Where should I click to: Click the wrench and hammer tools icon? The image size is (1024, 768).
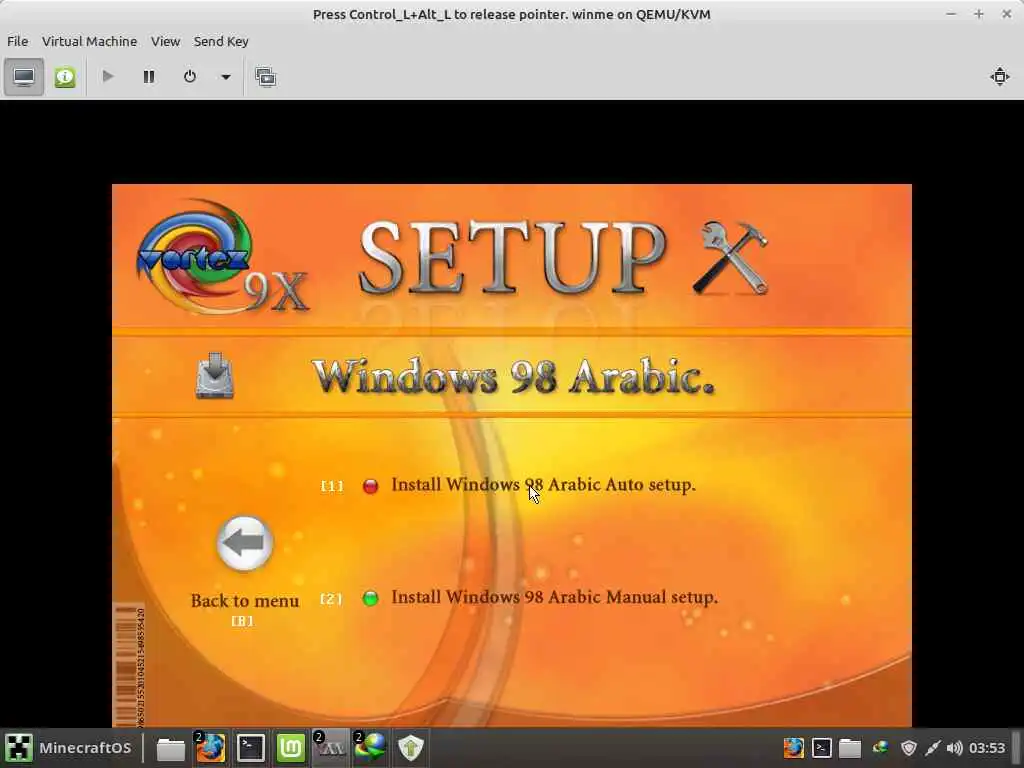tap(730, 258)
